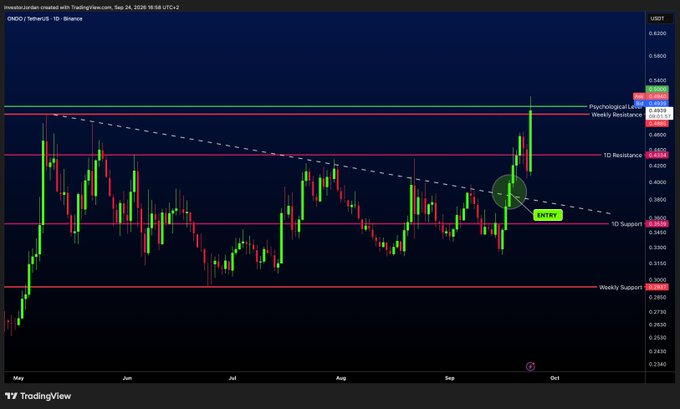Click the 0.2430 price axis tick

[x=657, y=351]
